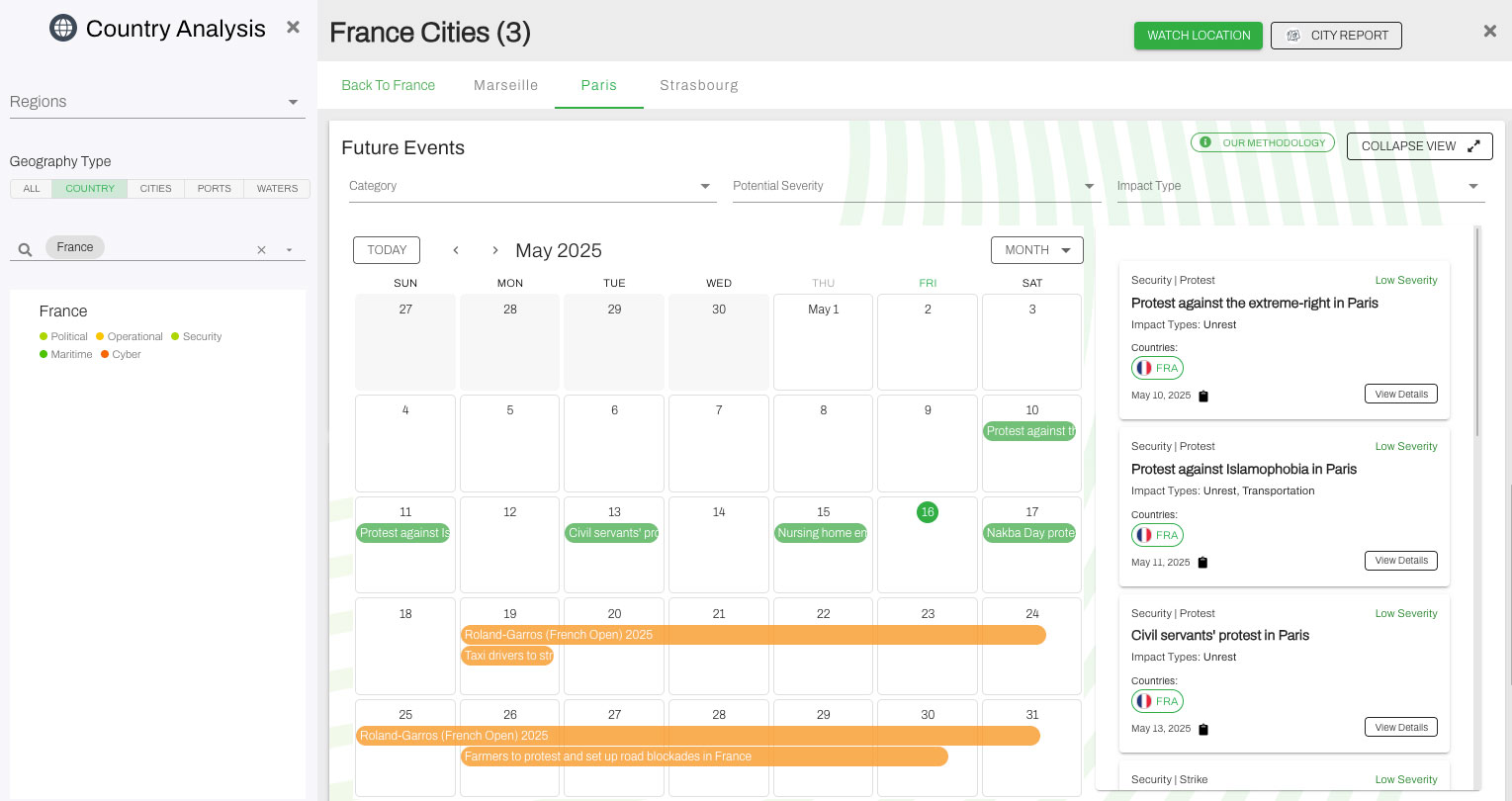Select the CITIES geography type toggle
The height and width of the screenshot is (801, 1512).
pos(155,189)
